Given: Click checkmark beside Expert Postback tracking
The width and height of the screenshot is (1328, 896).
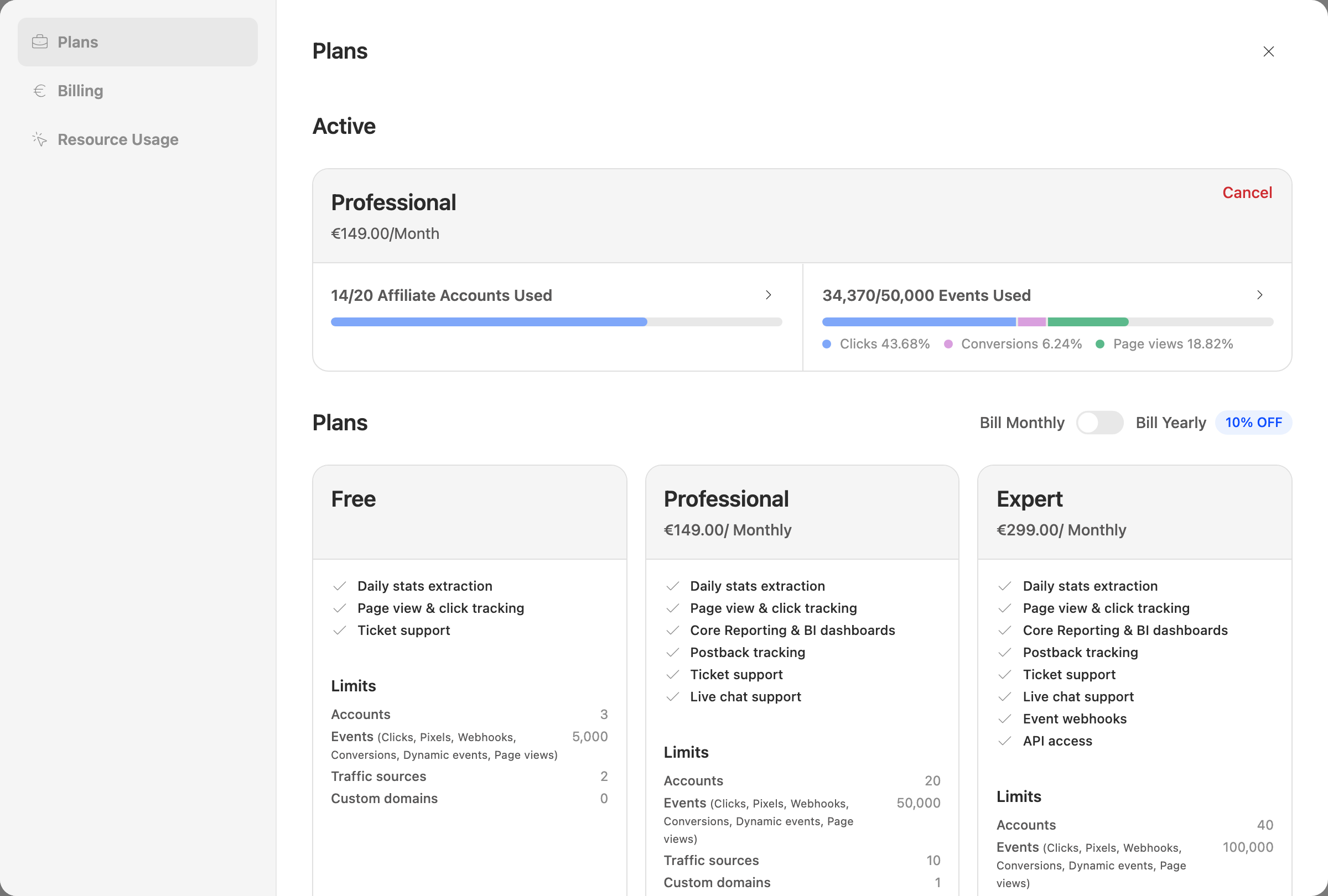Looking at the screenshot, I should point(1004,652).
